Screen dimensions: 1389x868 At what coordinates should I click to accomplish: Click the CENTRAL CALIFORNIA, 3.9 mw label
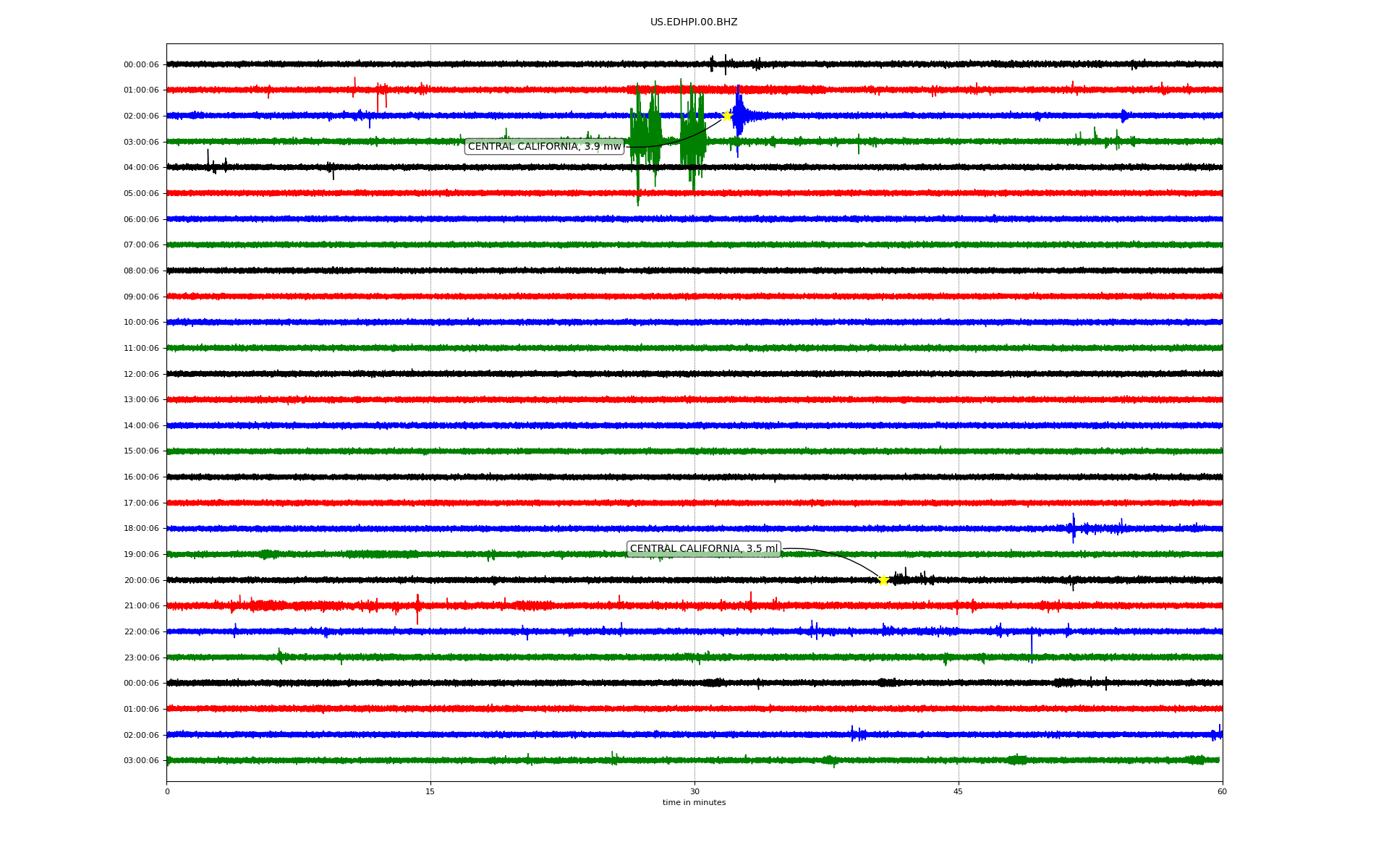544,147
